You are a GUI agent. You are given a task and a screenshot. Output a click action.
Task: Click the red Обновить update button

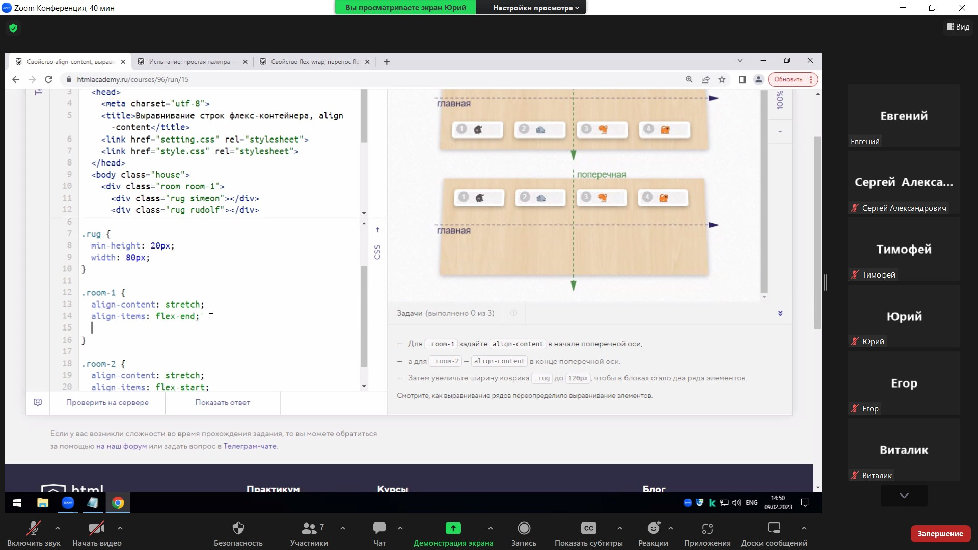tap(793, 79)
